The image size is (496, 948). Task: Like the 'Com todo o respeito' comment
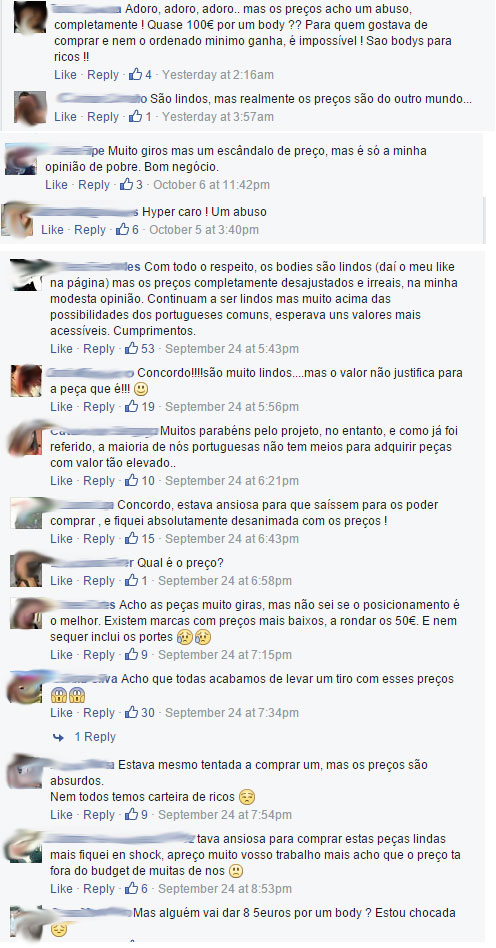click(x=61, y=348)
